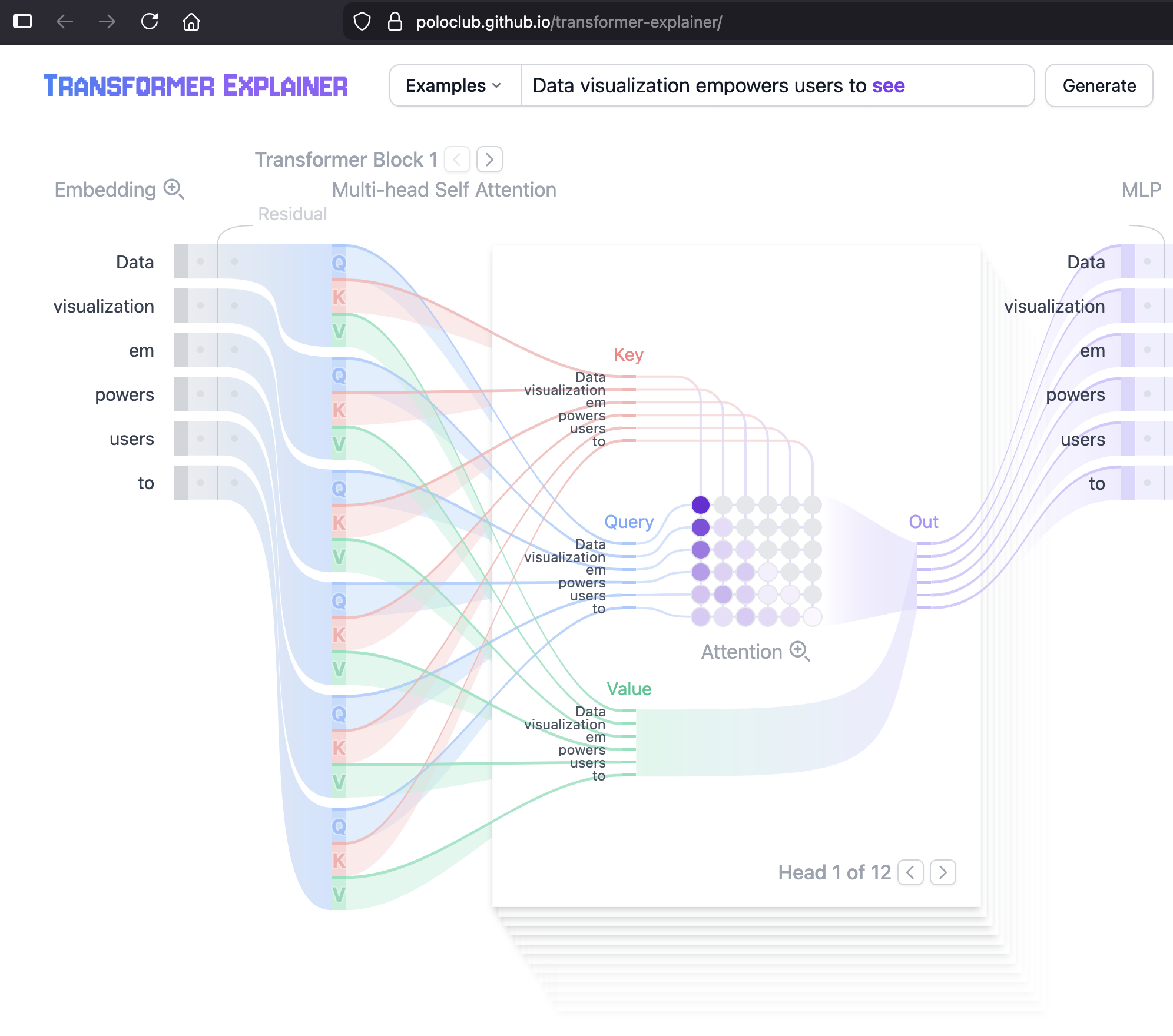Toggle the browser sidebar panel icon
This screenshot has width=1173, height=1036.
click(22, 22)
